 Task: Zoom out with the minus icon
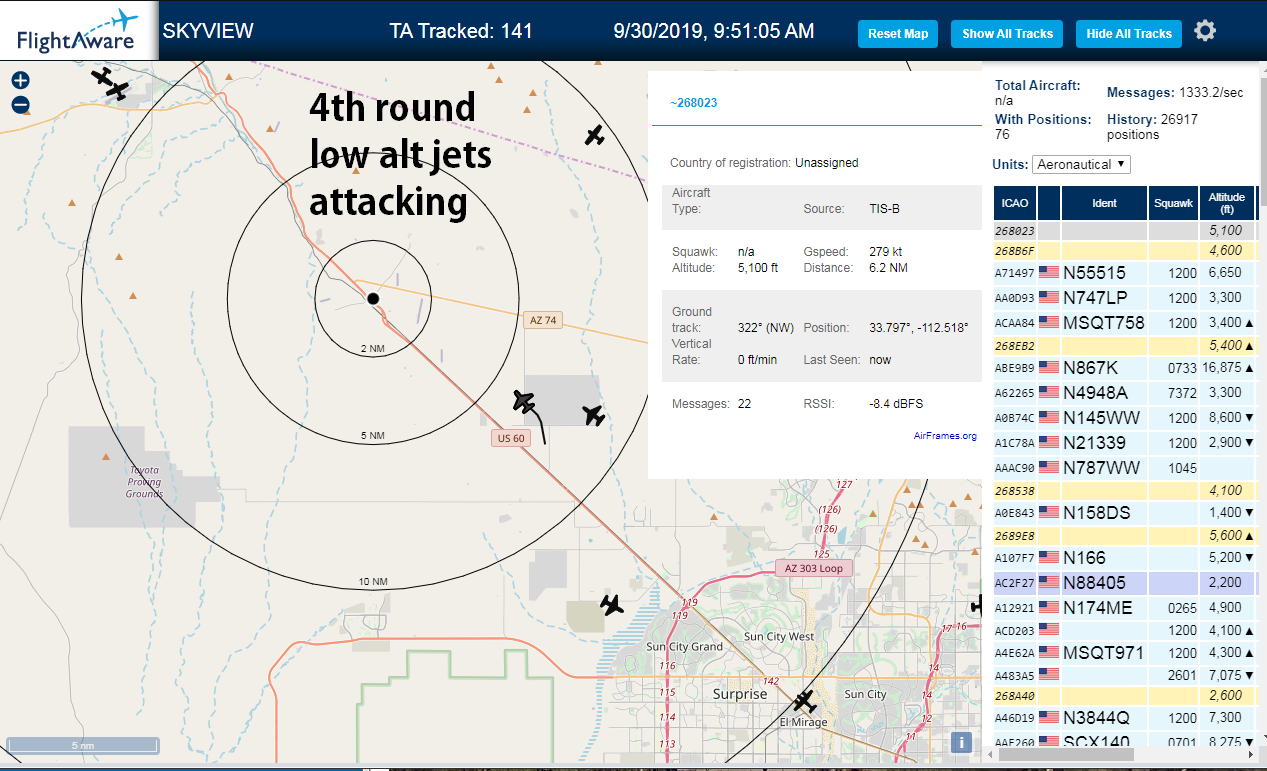tap(20, 105)
